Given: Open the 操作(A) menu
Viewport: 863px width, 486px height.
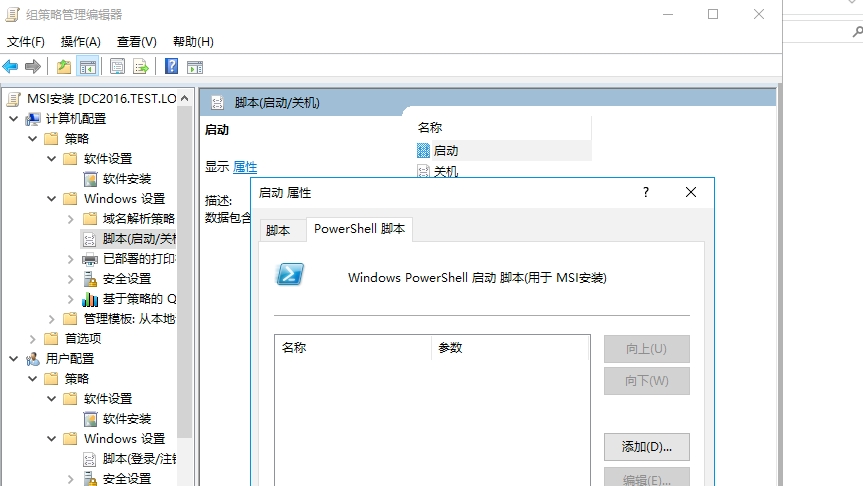Looking at the screenshot, I should coord(80,41).
